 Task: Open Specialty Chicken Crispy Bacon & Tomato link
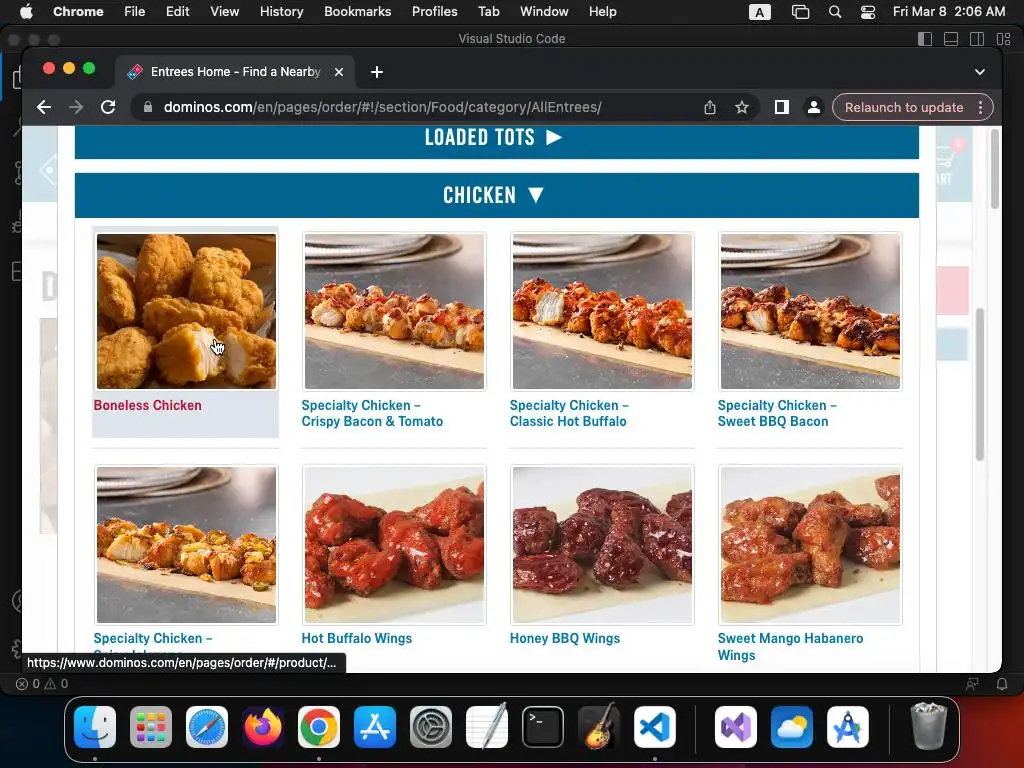[372, 413]
